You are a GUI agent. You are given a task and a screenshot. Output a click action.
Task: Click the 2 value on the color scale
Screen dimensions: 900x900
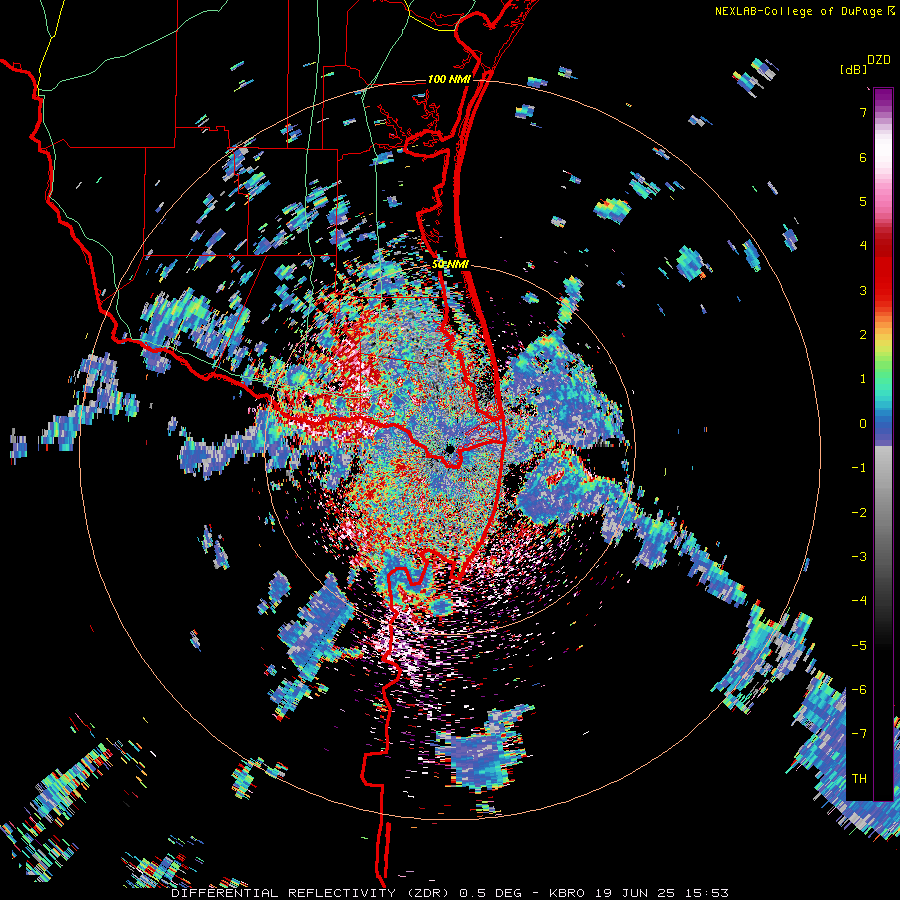[863, 335]
